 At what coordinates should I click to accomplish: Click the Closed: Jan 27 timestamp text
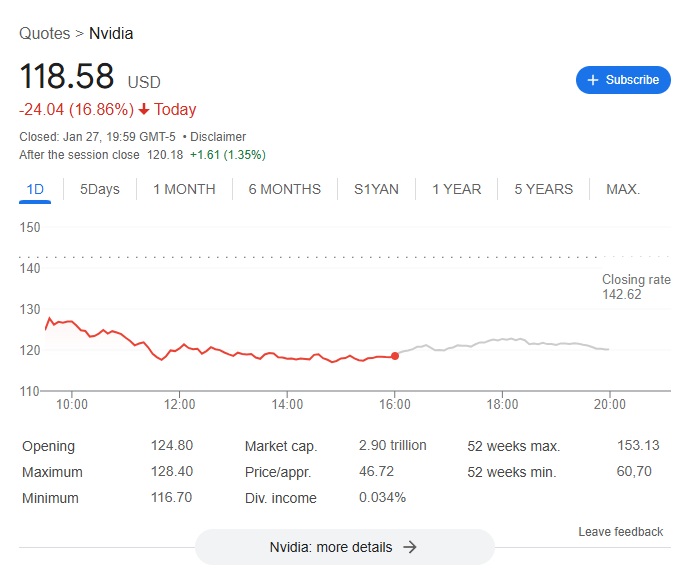pos(97,136)
